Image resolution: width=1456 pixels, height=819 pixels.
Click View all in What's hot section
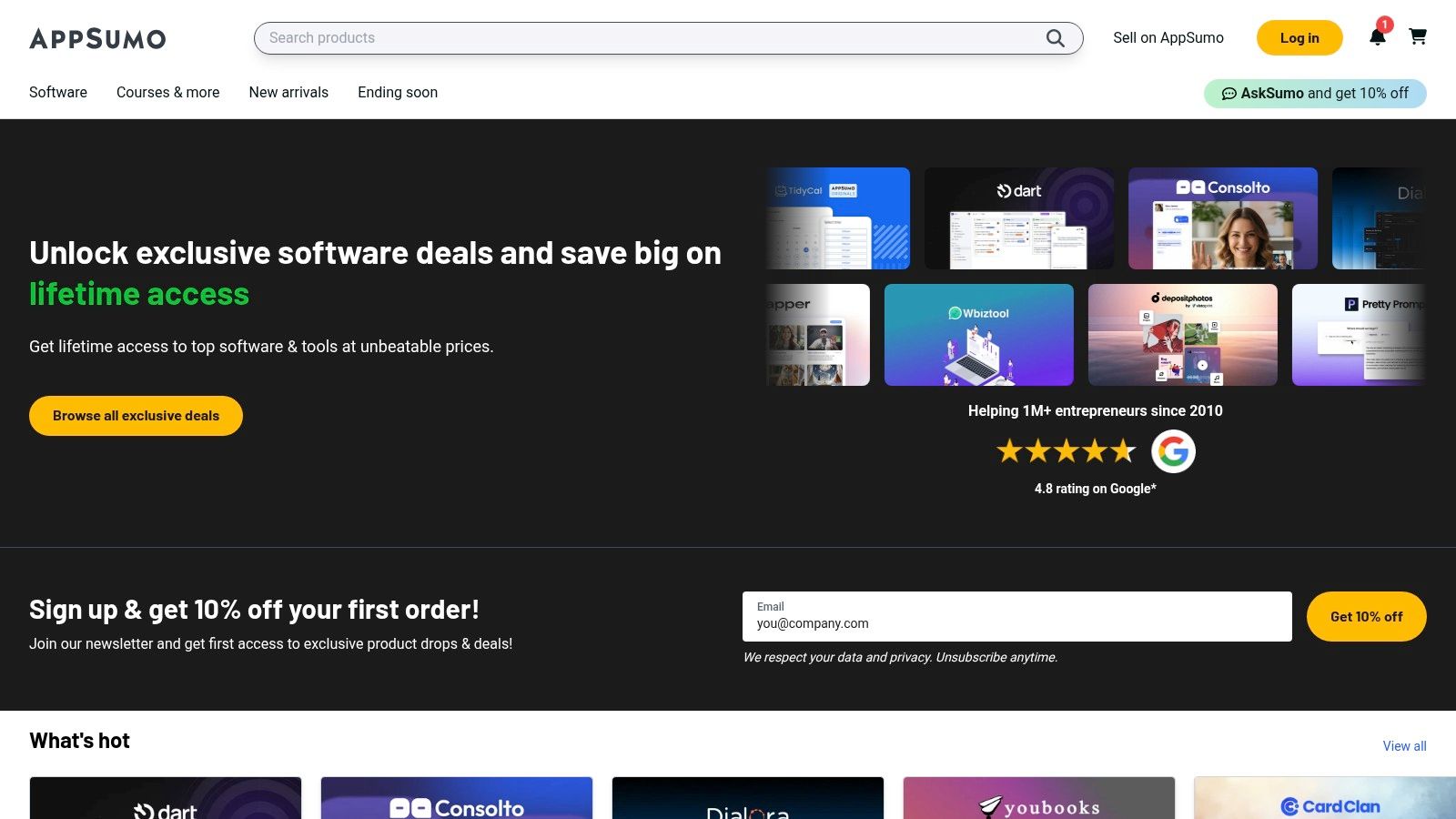click(1404, 745)
